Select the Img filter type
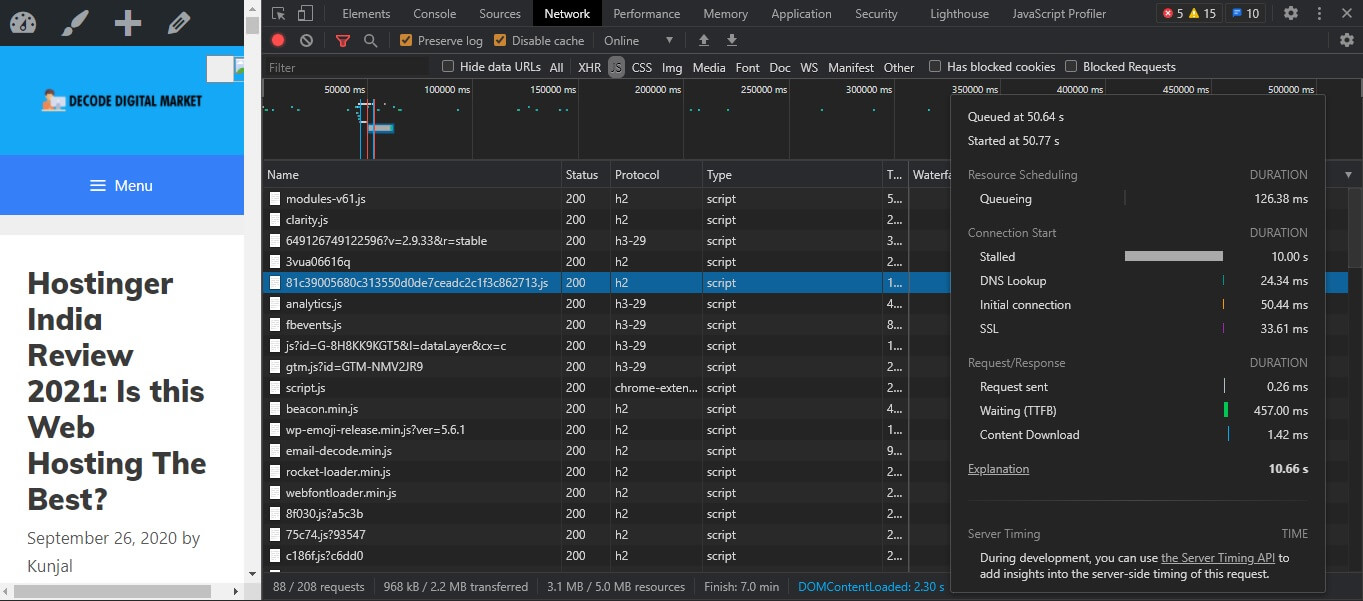Viewport: 1363px width, 601px height. (x=672, y=67)
